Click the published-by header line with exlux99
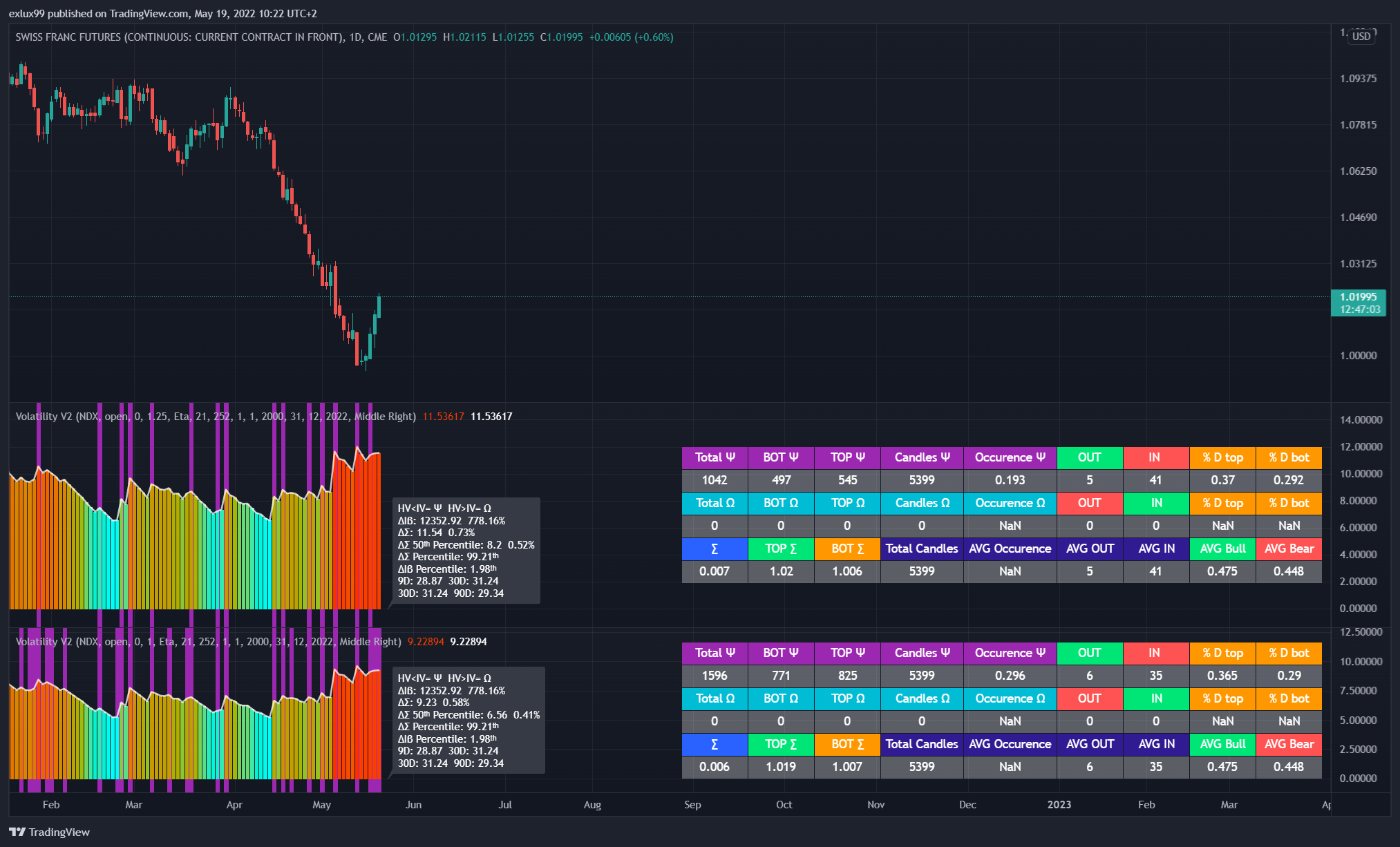 point(163,13)
